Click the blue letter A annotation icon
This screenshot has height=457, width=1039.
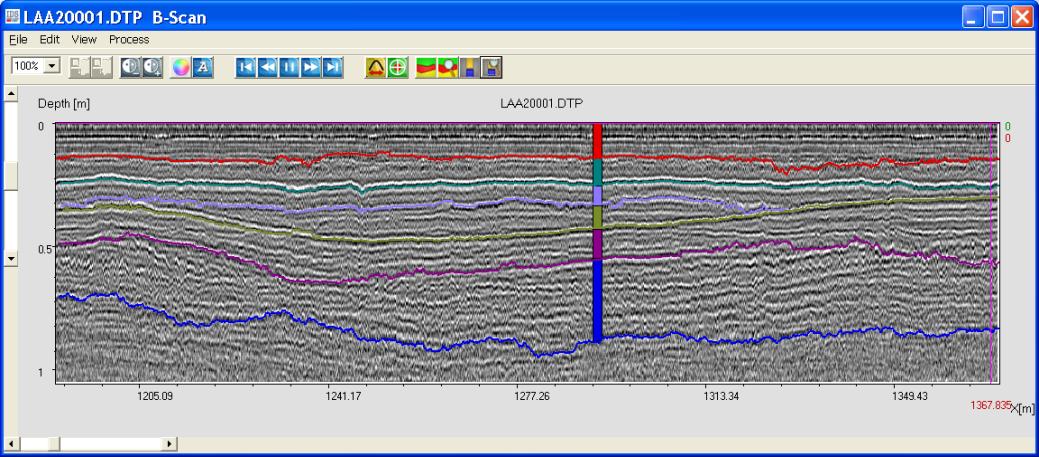click(x=203, y=67)
